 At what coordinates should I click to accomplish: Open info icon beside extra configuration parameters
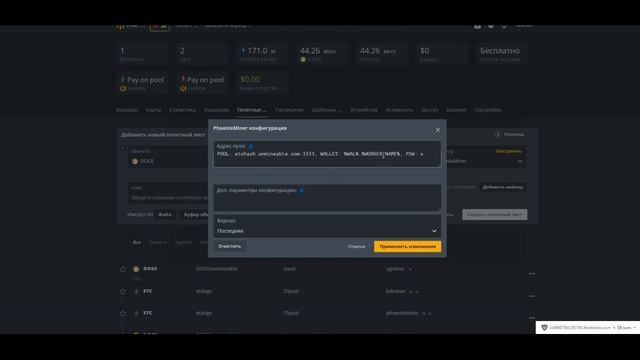[x=302, y=191]
